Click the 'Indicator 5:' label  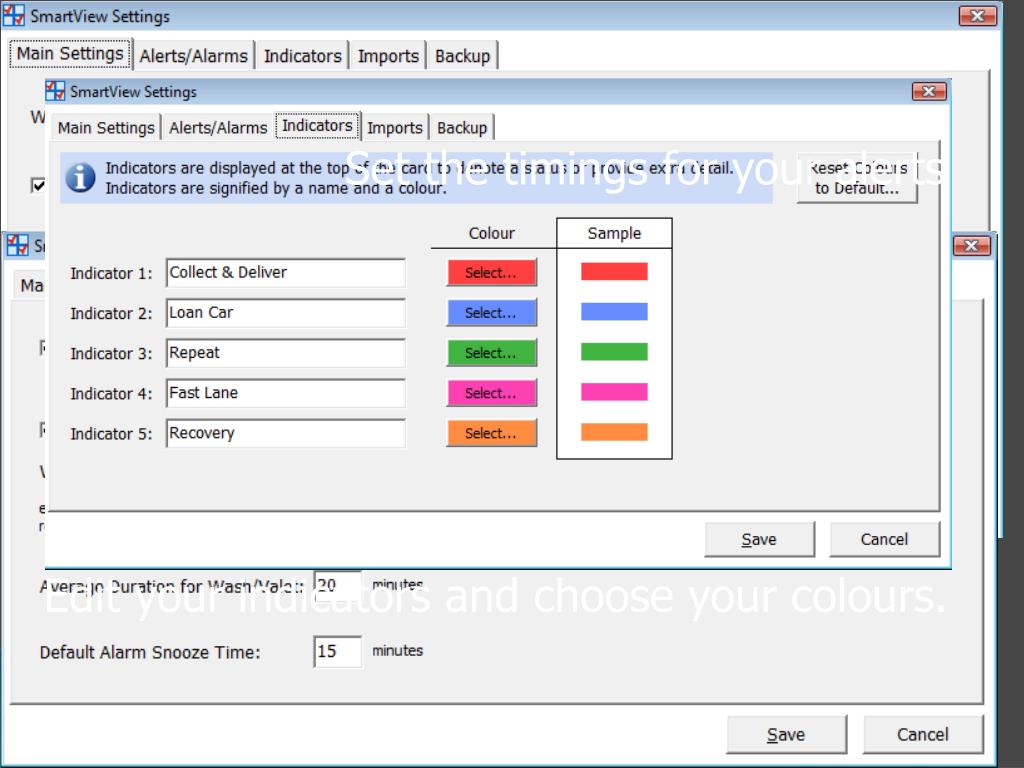point(111,434)
